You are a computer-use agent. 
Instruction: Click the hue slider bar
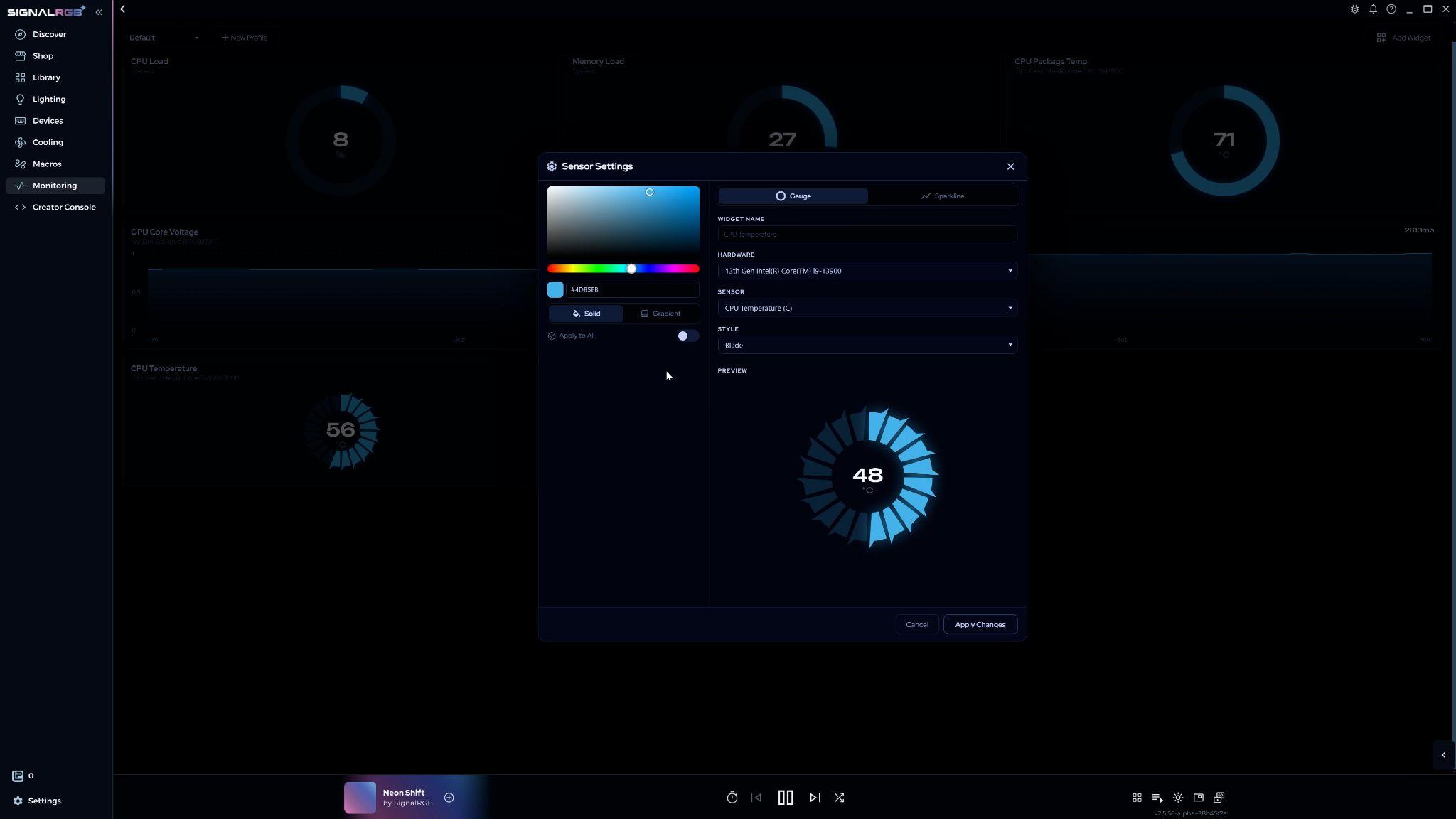[623, 269]
